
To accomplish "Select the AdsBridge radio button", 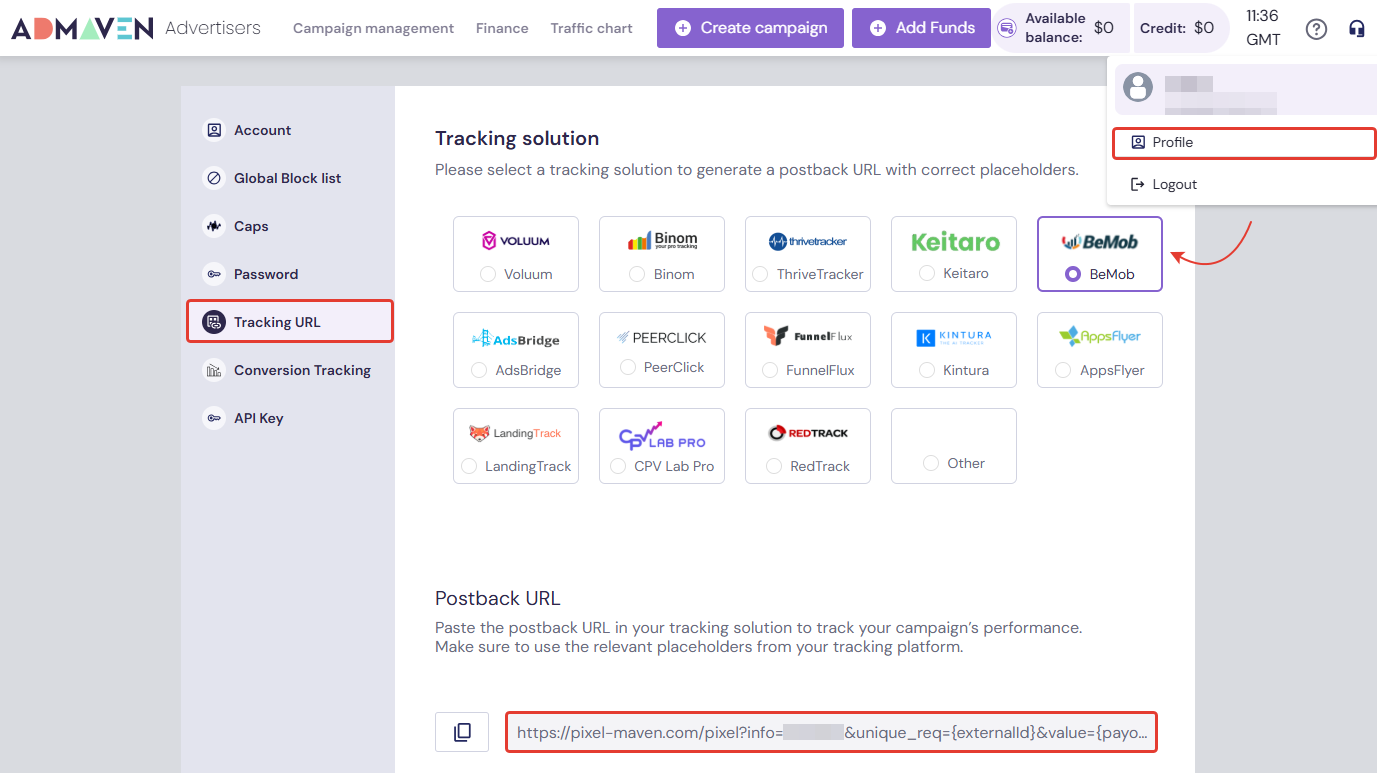I will tap(479, 370).
